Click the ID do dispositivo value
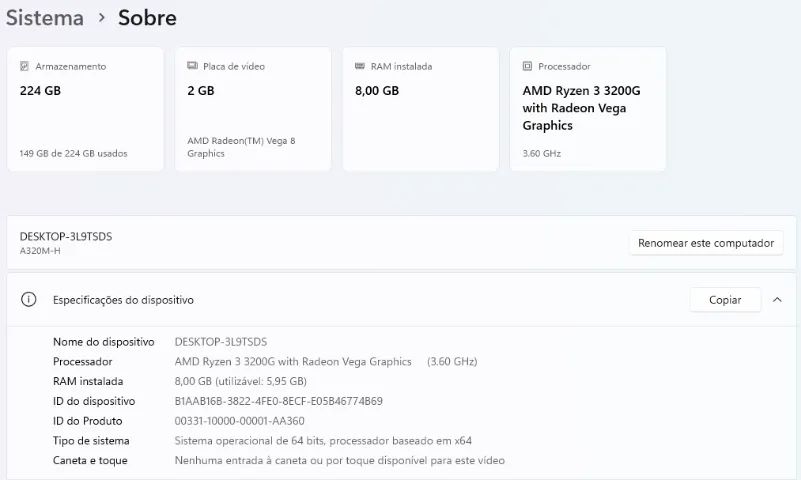The image size is (801, 480). coord(278,401)
